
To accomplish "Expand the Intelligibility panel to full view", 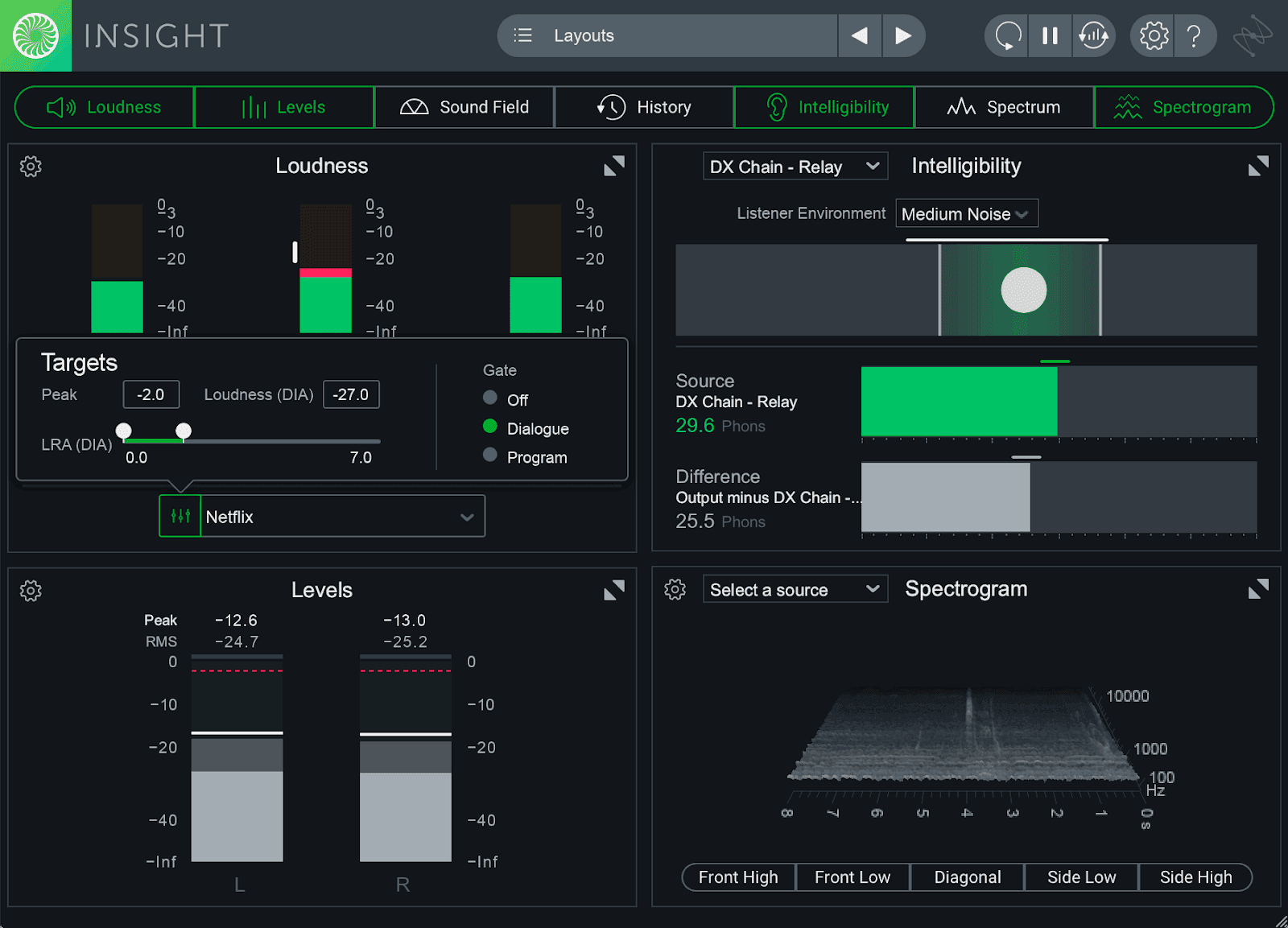I will [x=1258, y=166].
